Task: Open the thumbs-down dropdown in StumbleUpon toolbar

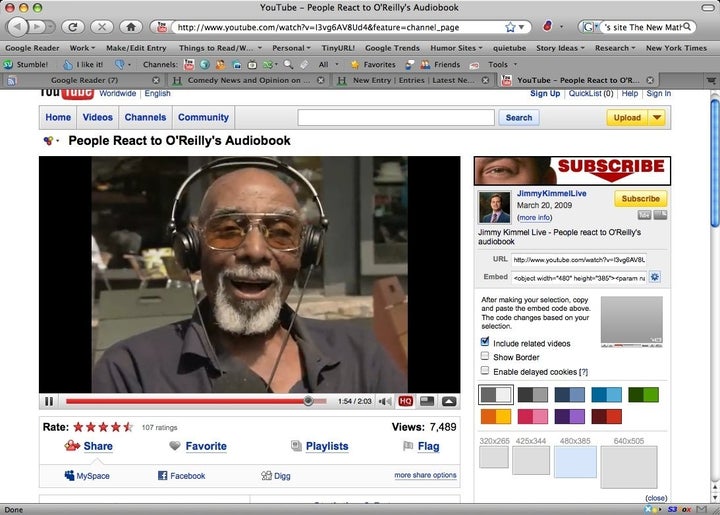Action: coord(123,65)
